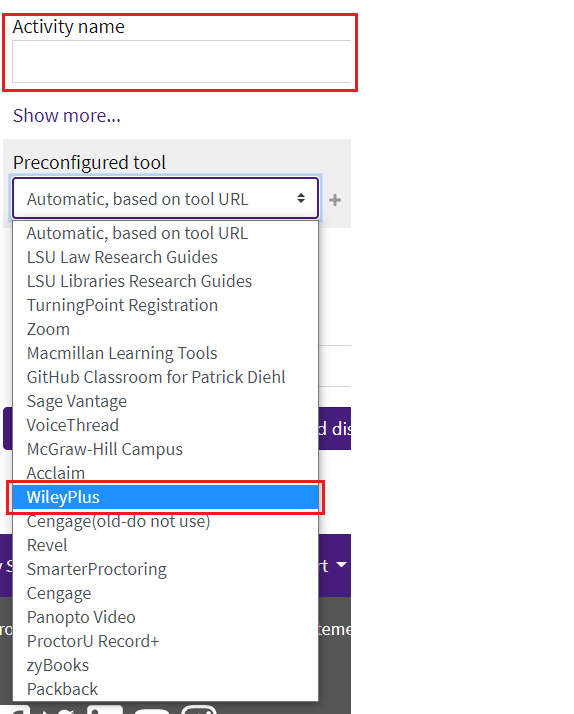Select GitHub Classroom for Patrick Diehl
Screen dimensions: 574x714
coord(165,377)
